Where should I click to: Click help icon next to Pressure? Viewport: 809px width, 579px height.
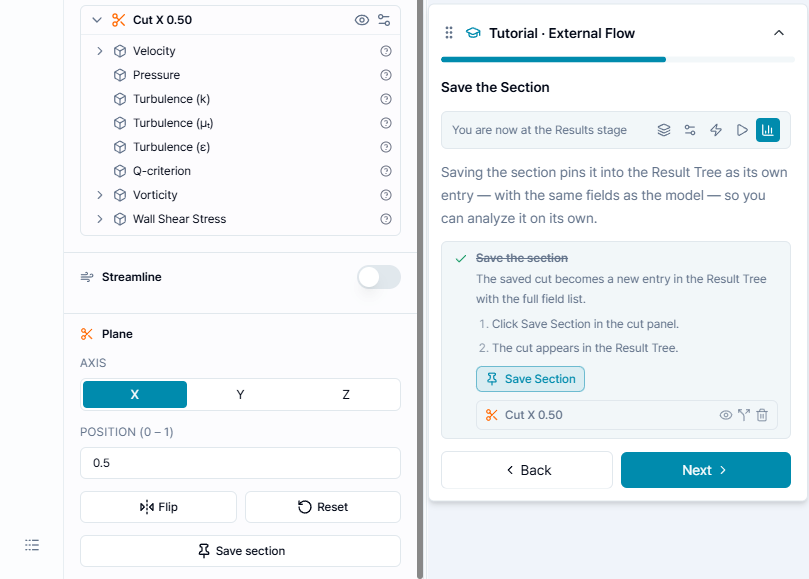(385, 75)
